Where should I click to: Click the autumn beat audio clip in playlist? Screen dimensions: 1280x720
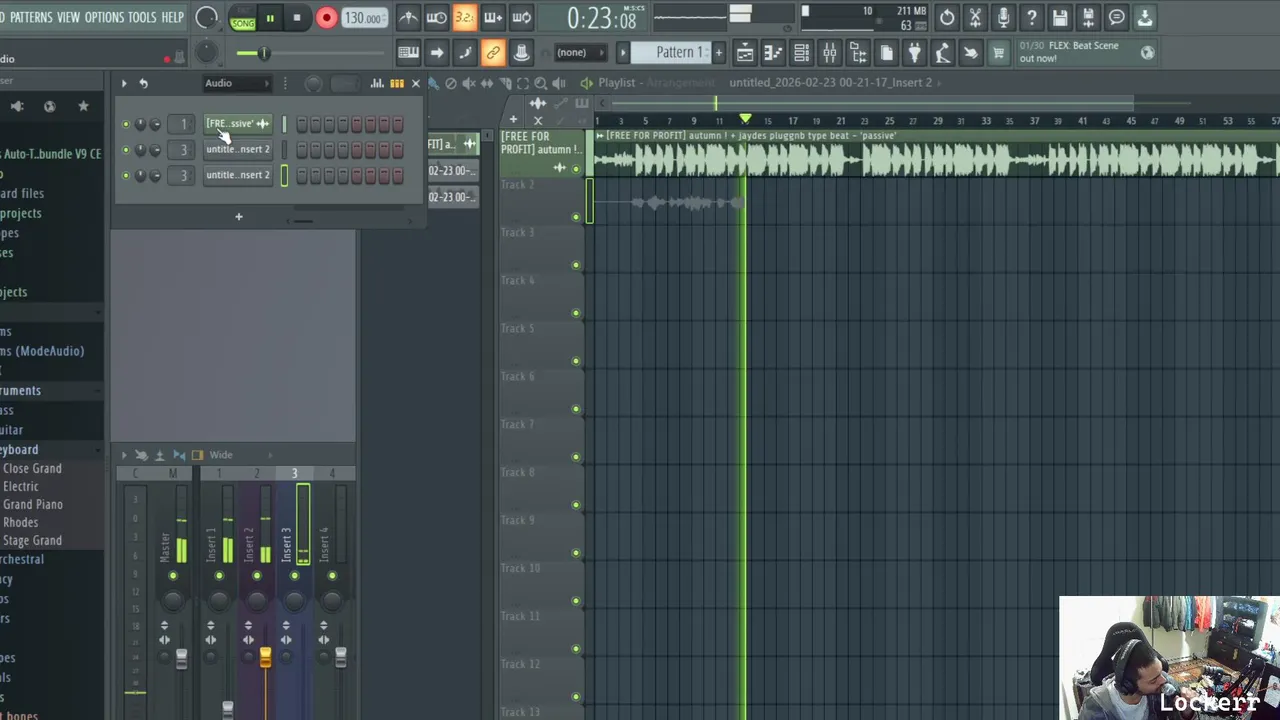pyautogui.click(x=936, y=153)
